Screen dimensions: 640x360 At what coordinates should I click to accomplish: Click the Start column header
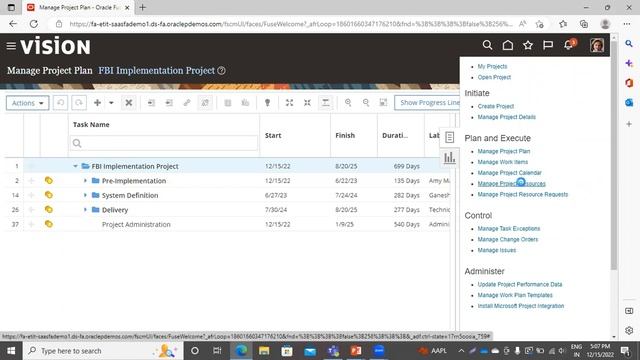[273, 136]
